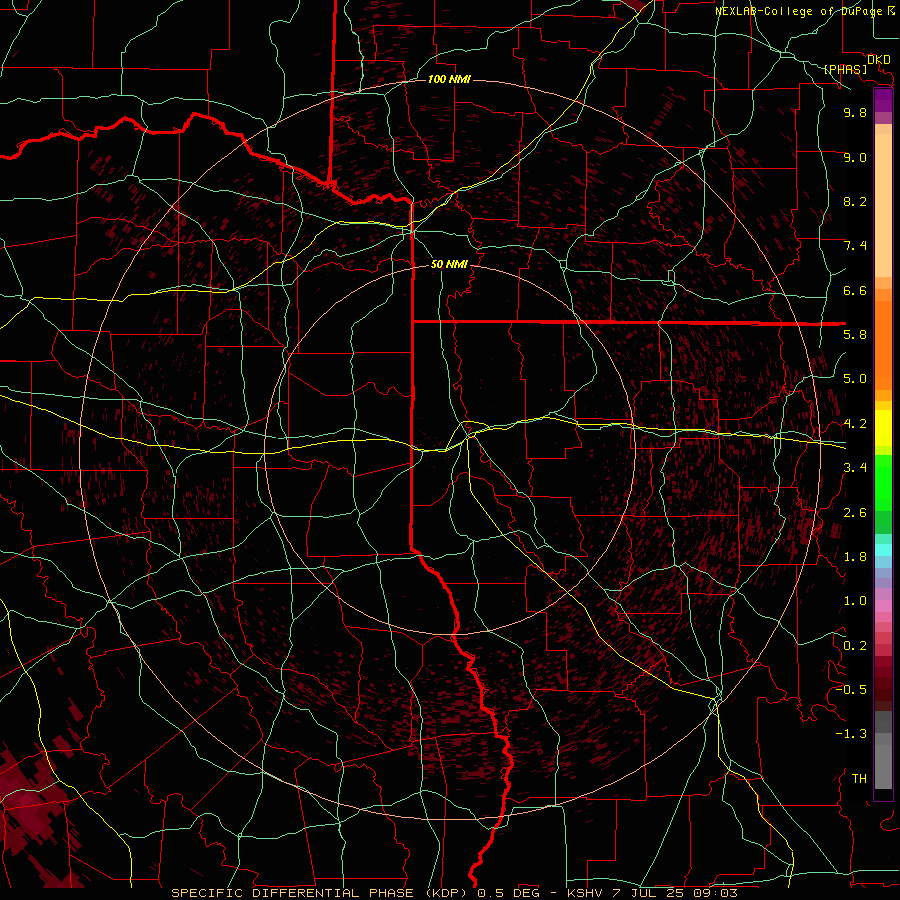Click the DKD label above the color bar

point(878,60)
